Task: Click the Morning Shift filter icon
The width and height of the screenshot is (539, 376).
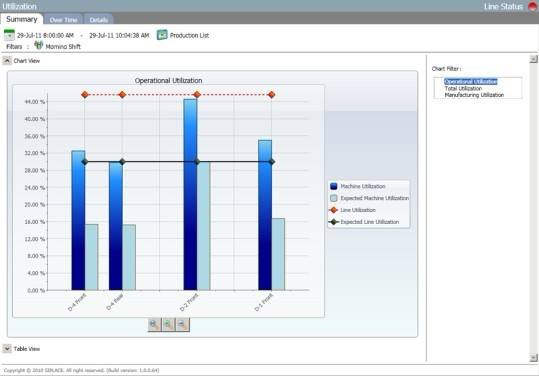Action: click(38, 45)
